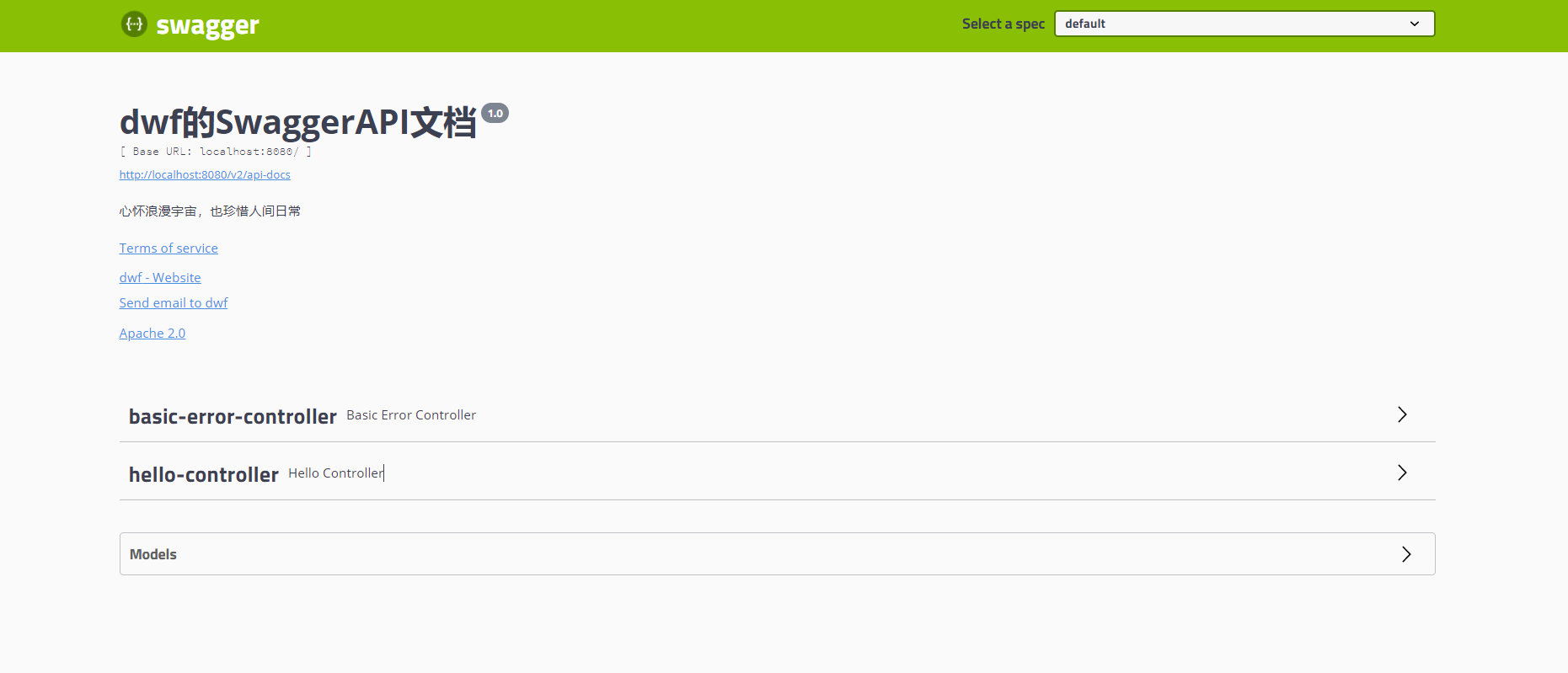Click the swagger brand name text
Viewport: 1568px width, 673px height.
(207, 26)
